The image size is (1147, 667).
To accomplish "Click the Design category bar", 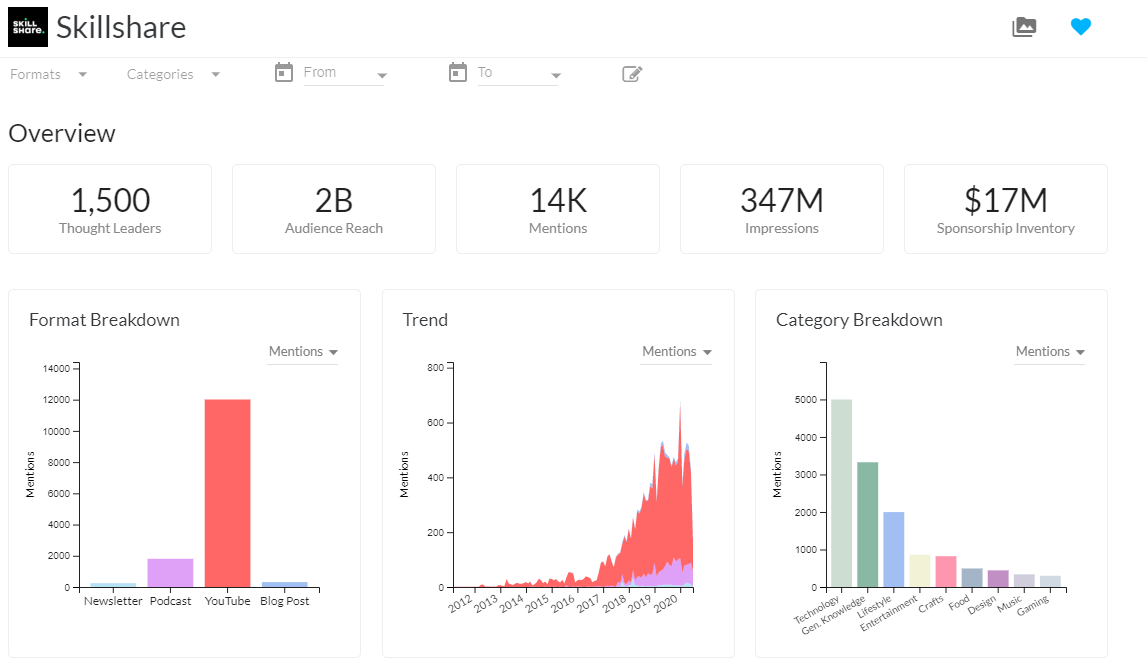I will pos(999,579).
